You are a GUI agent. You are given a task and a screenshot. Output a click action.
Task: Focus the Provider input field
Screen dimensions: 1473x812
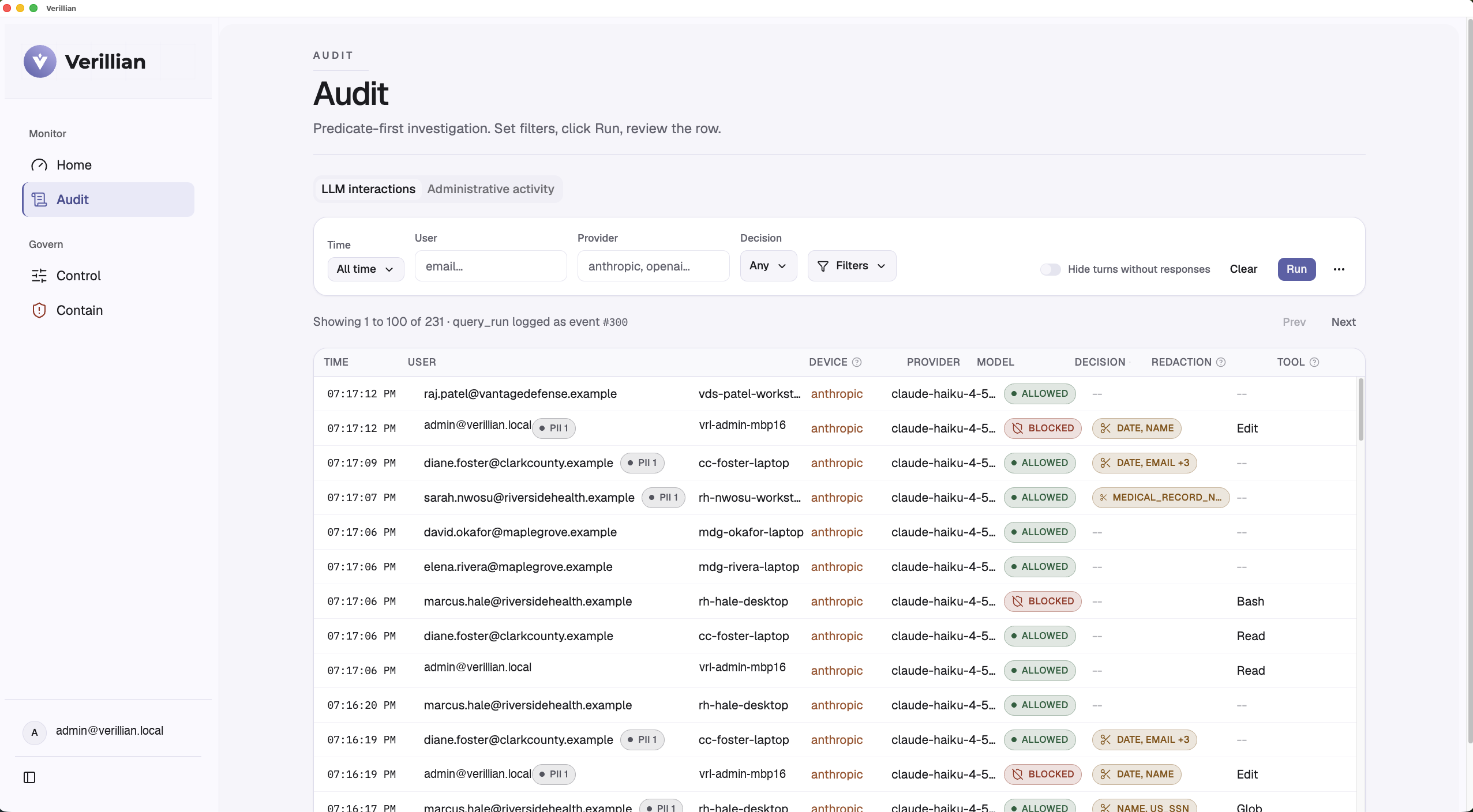click(x=654, y=266)
